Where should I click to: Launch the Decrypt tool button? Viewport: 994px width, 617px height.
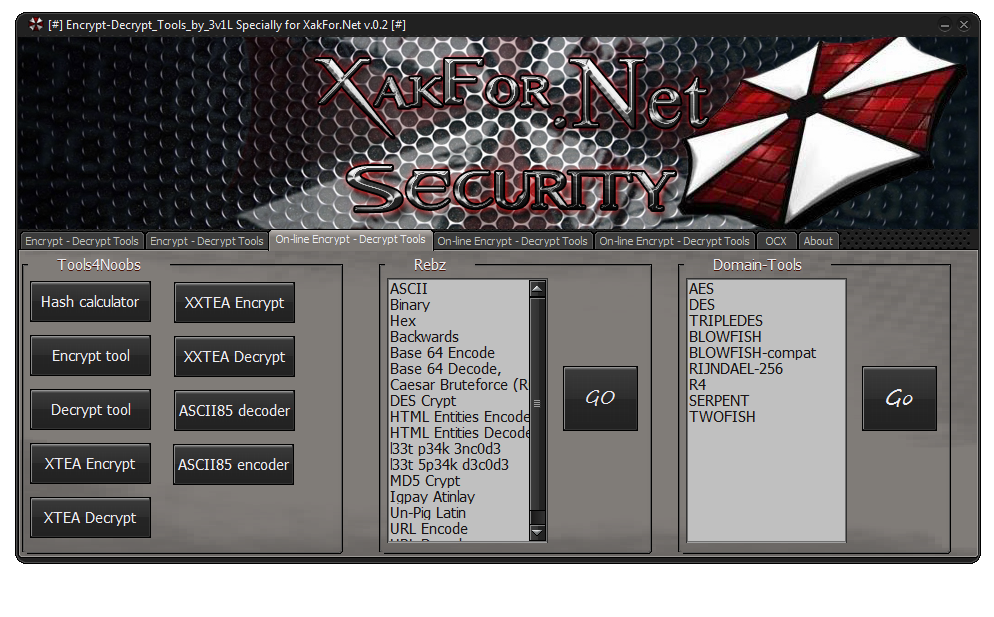(x=90, y=410)
